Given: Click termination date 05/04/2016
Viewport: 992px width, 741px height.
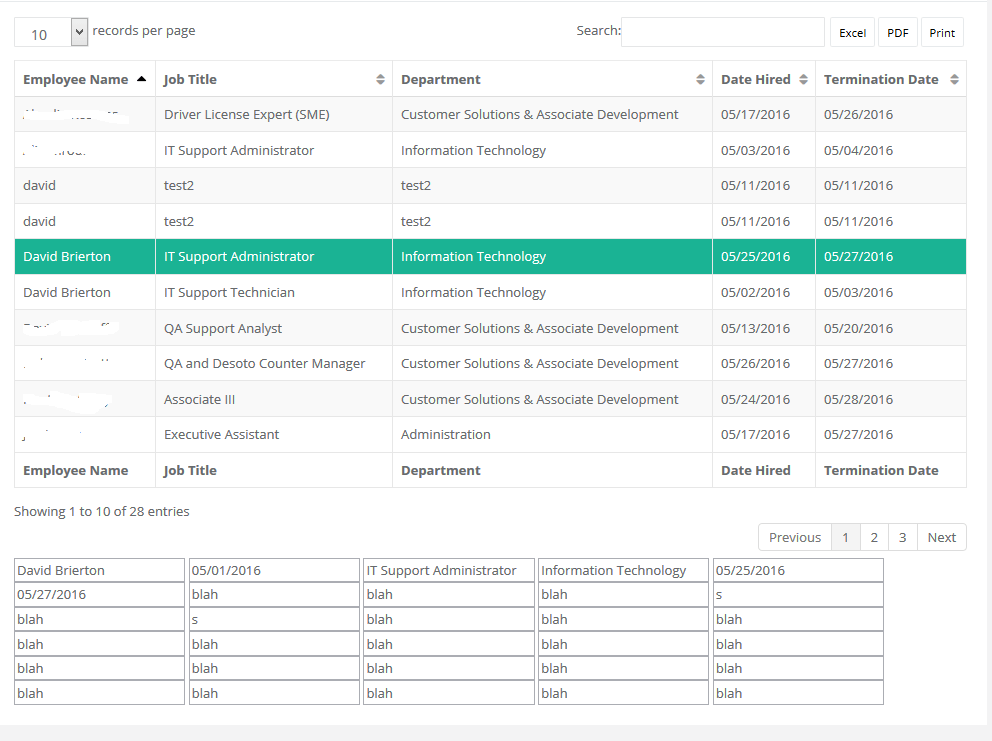Looking at the screenshot, I should click(x=859, y=151).
